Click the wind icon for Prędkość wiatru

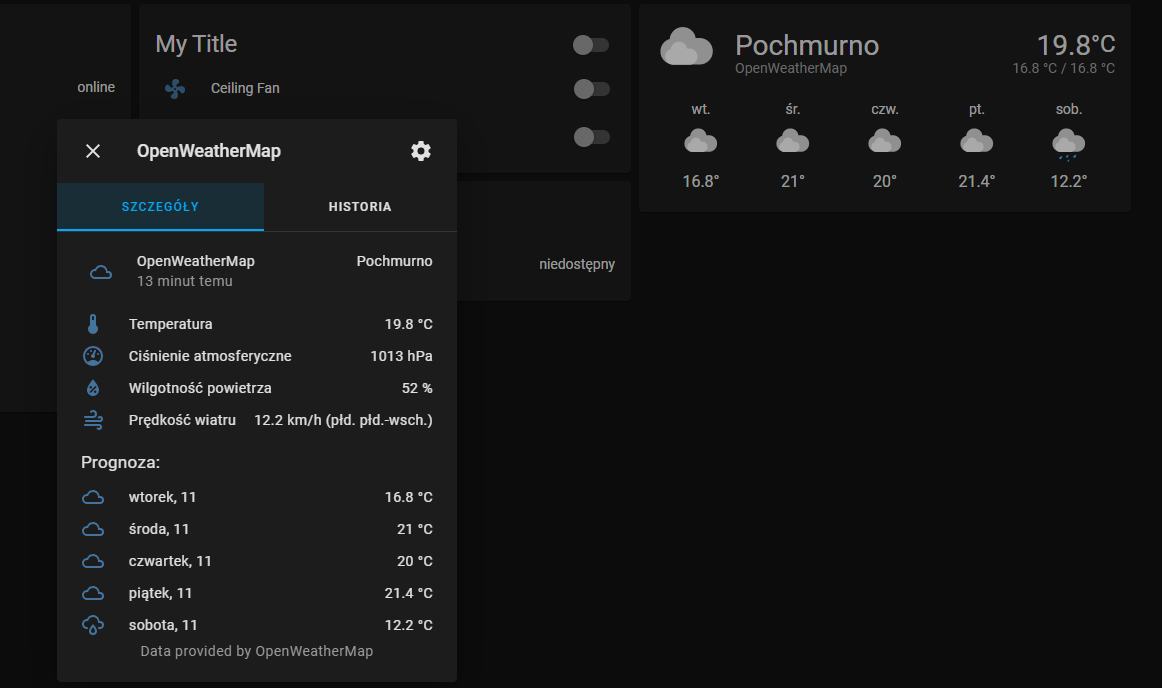point(93,420)
